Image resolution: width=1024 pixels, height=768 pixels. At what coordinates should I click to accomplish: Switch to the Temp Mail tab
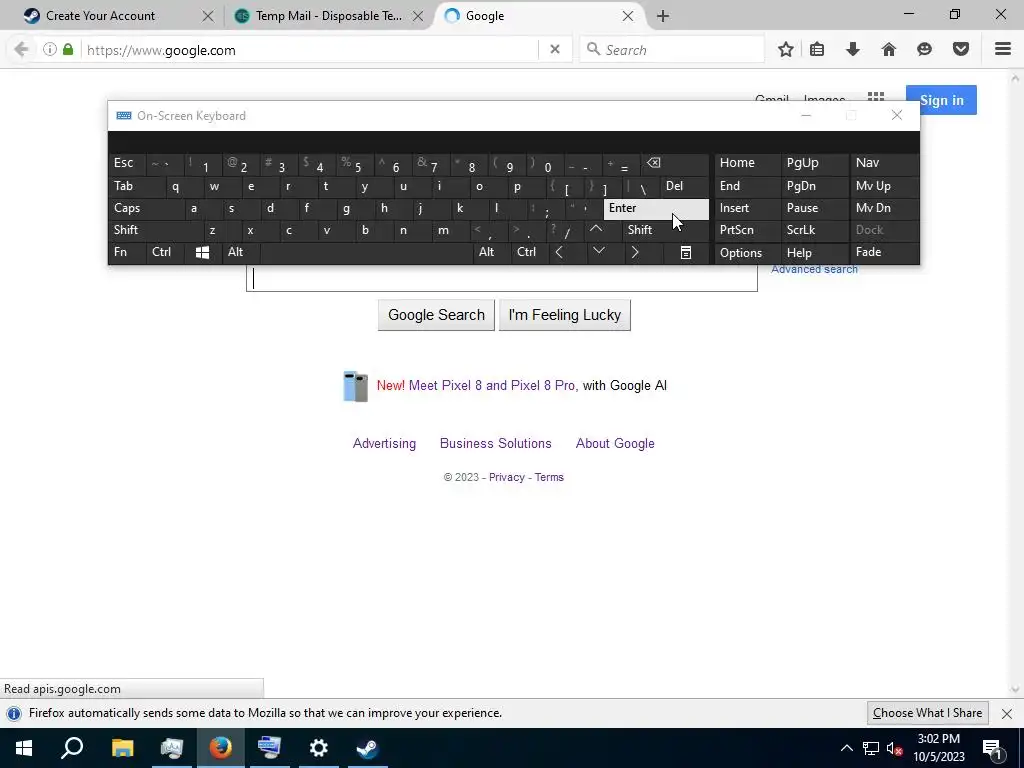pyautogui.click(x=328, y=16)
